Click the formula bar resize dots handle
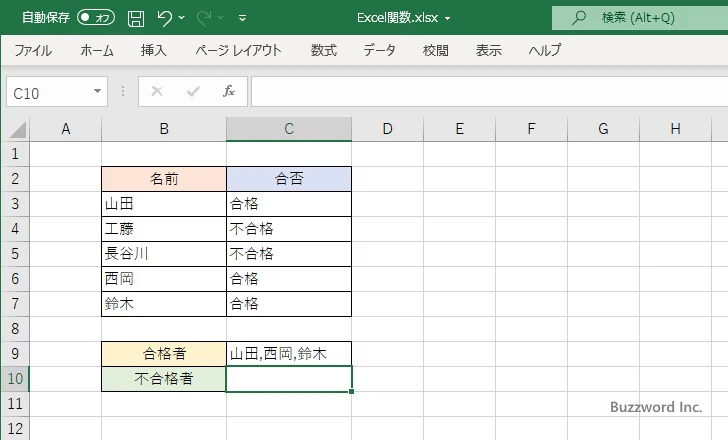This screenshot has width=728, height=440. click(123, 91)
